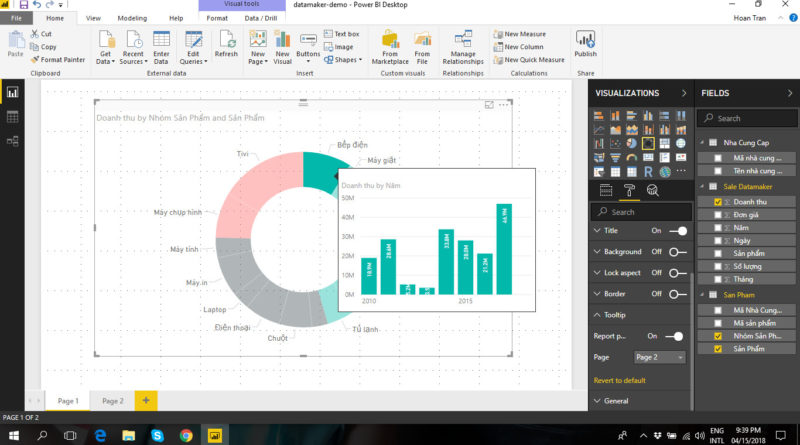Open the tooltip Page dropdown
Image resolution: width=800 pixels, height=445 pixels.
[x=660, y=357]
